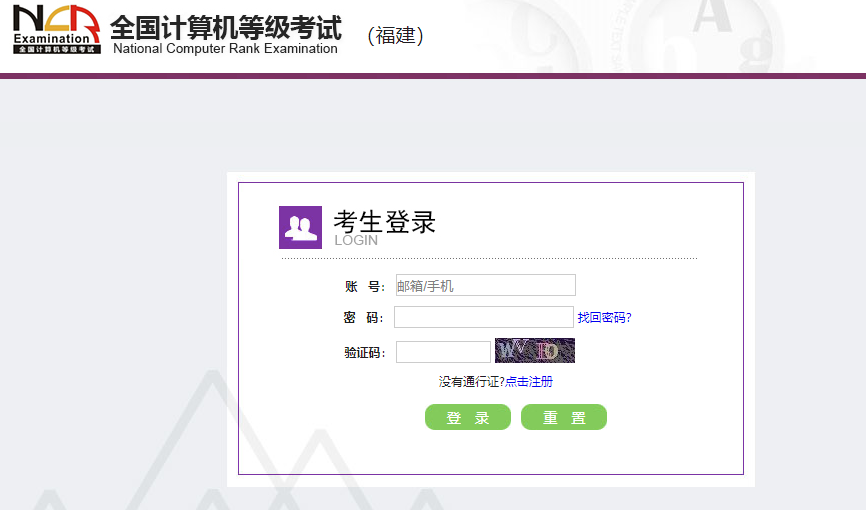Submit with the green 登录 button
This screenshot has height=510, width=866.
tap(468, 417)
